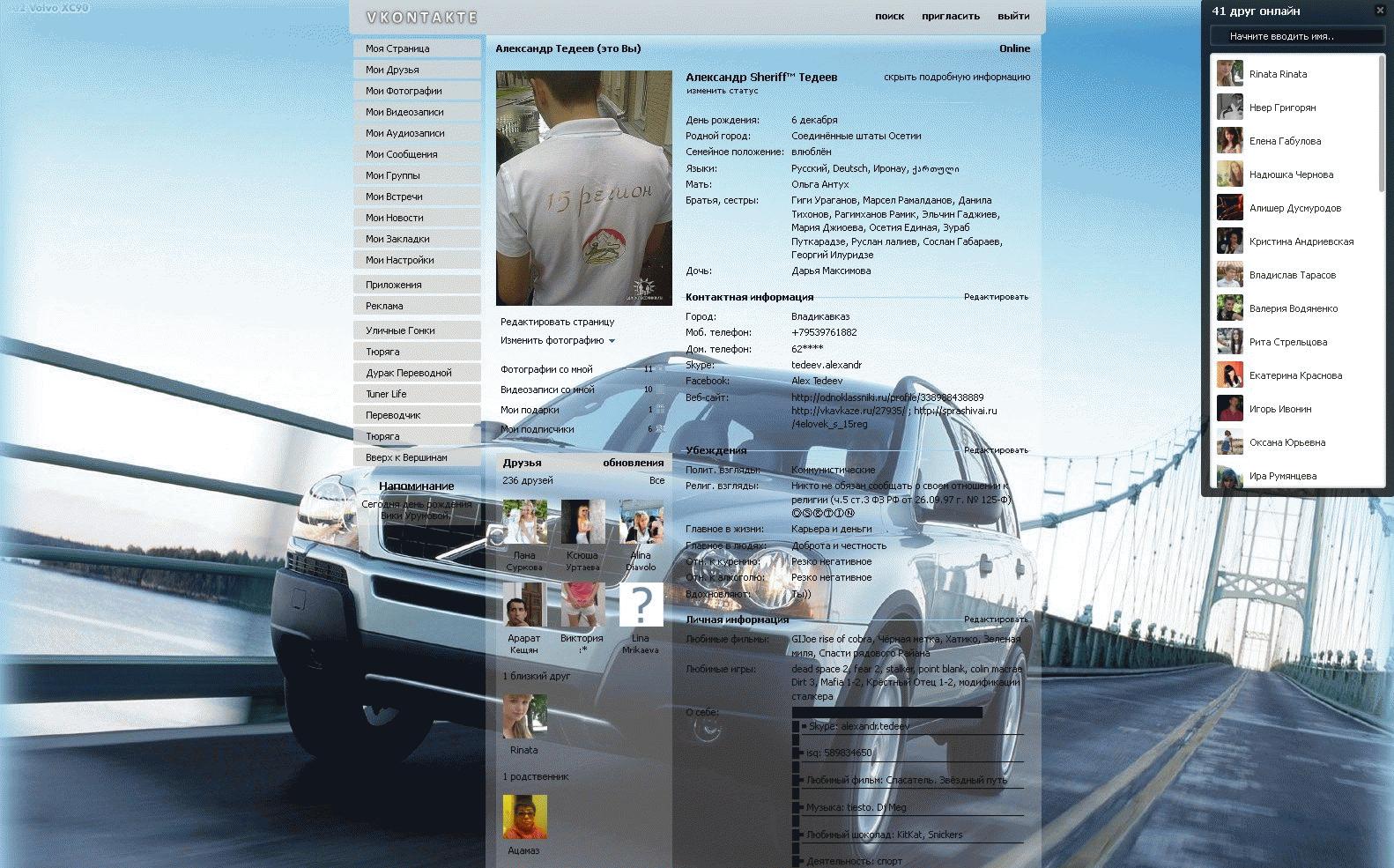Open Арарат Кещян's friend thumbnail
The height and width of the screenshot is (868, 1394).
(524, 605)
